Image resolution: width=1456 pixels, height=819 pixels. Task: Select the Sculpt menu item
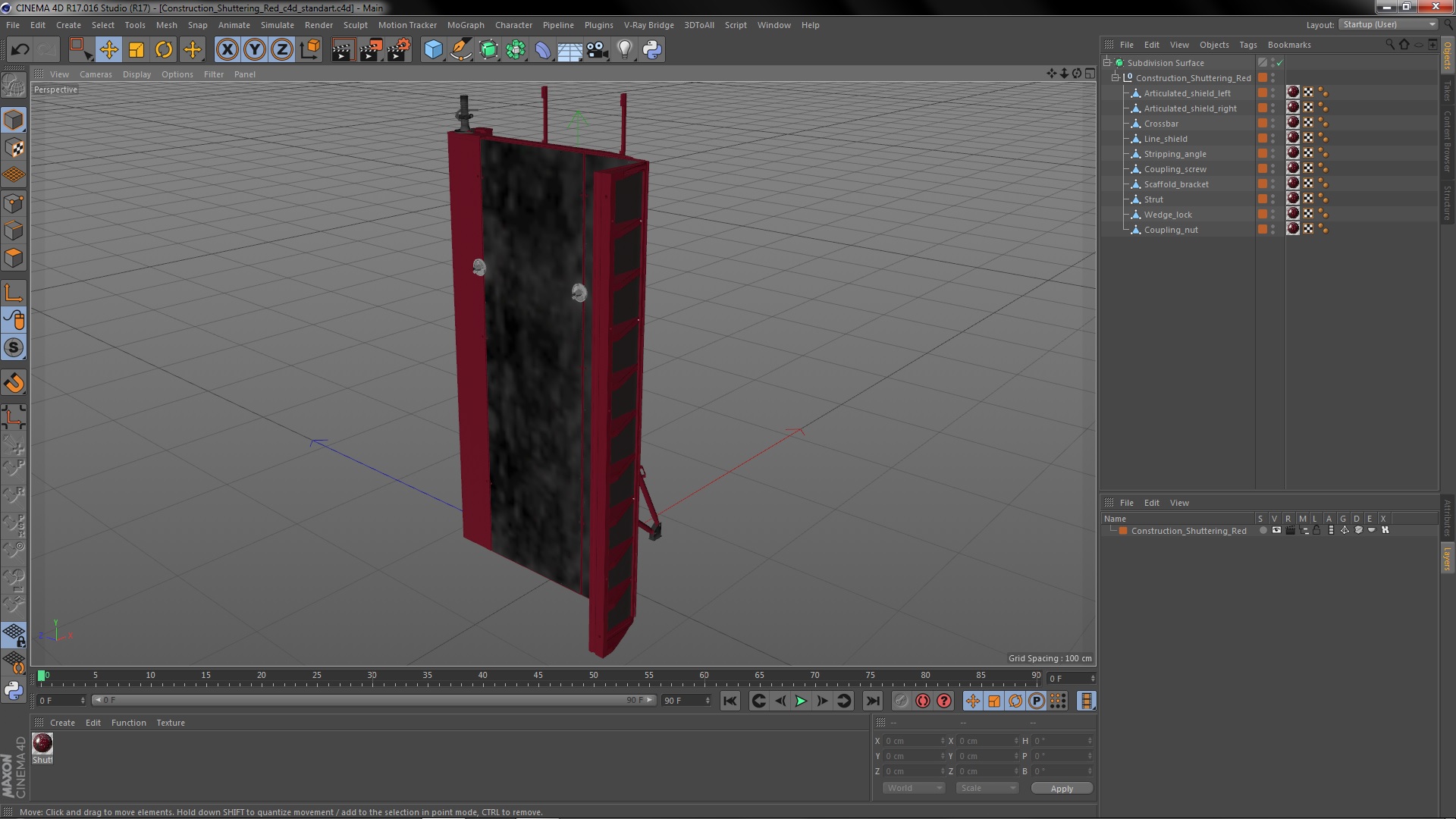point(356,25)
